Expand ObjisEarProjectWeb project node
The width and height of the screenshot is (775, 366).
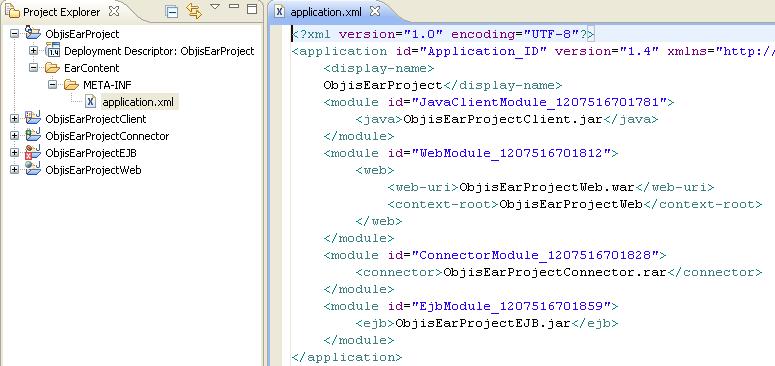(x=14, y=170)
